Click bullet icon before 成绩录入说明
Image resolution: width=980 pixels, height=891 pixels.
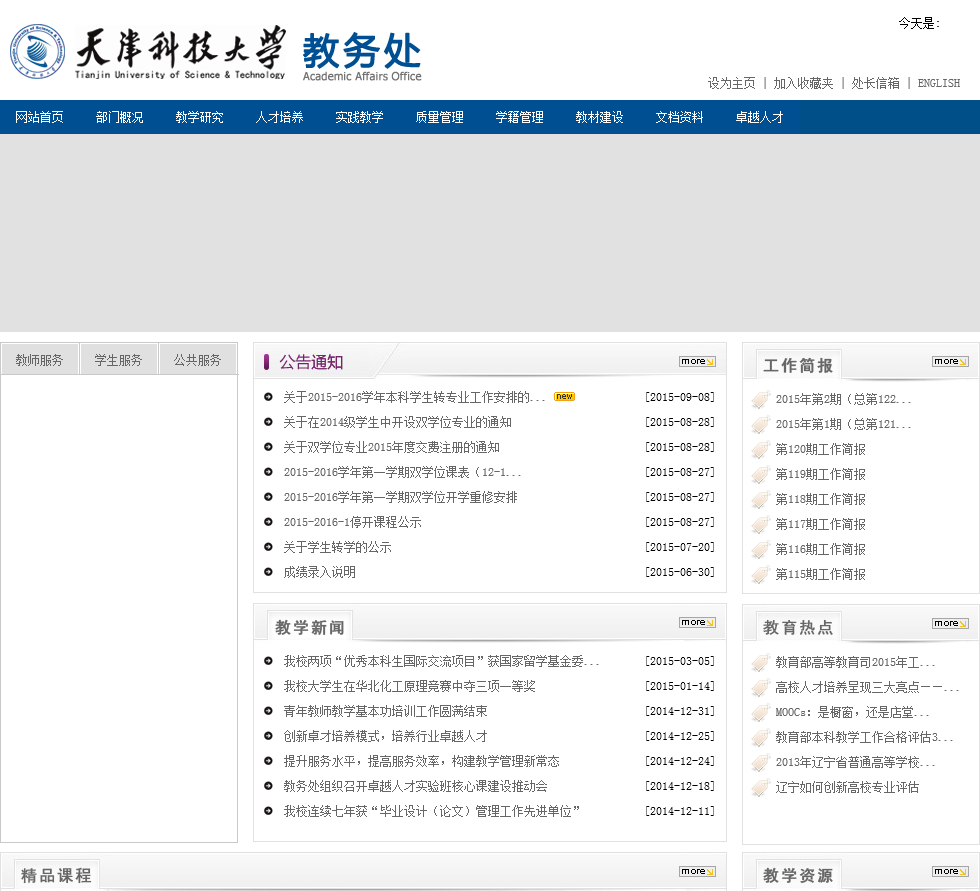(268, 572)
